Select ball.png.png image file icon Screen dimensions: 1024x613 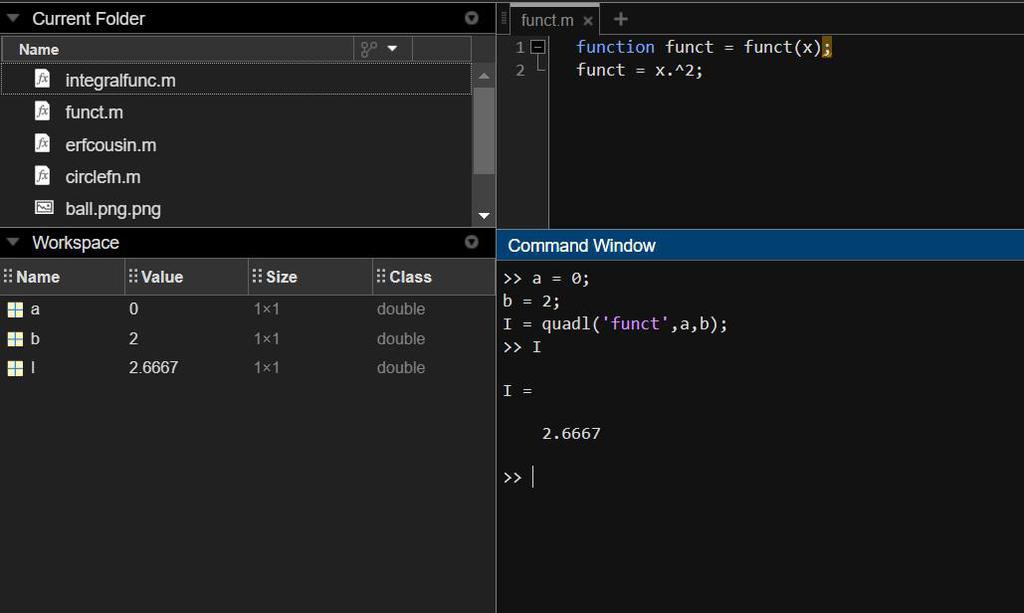[44, 208]
